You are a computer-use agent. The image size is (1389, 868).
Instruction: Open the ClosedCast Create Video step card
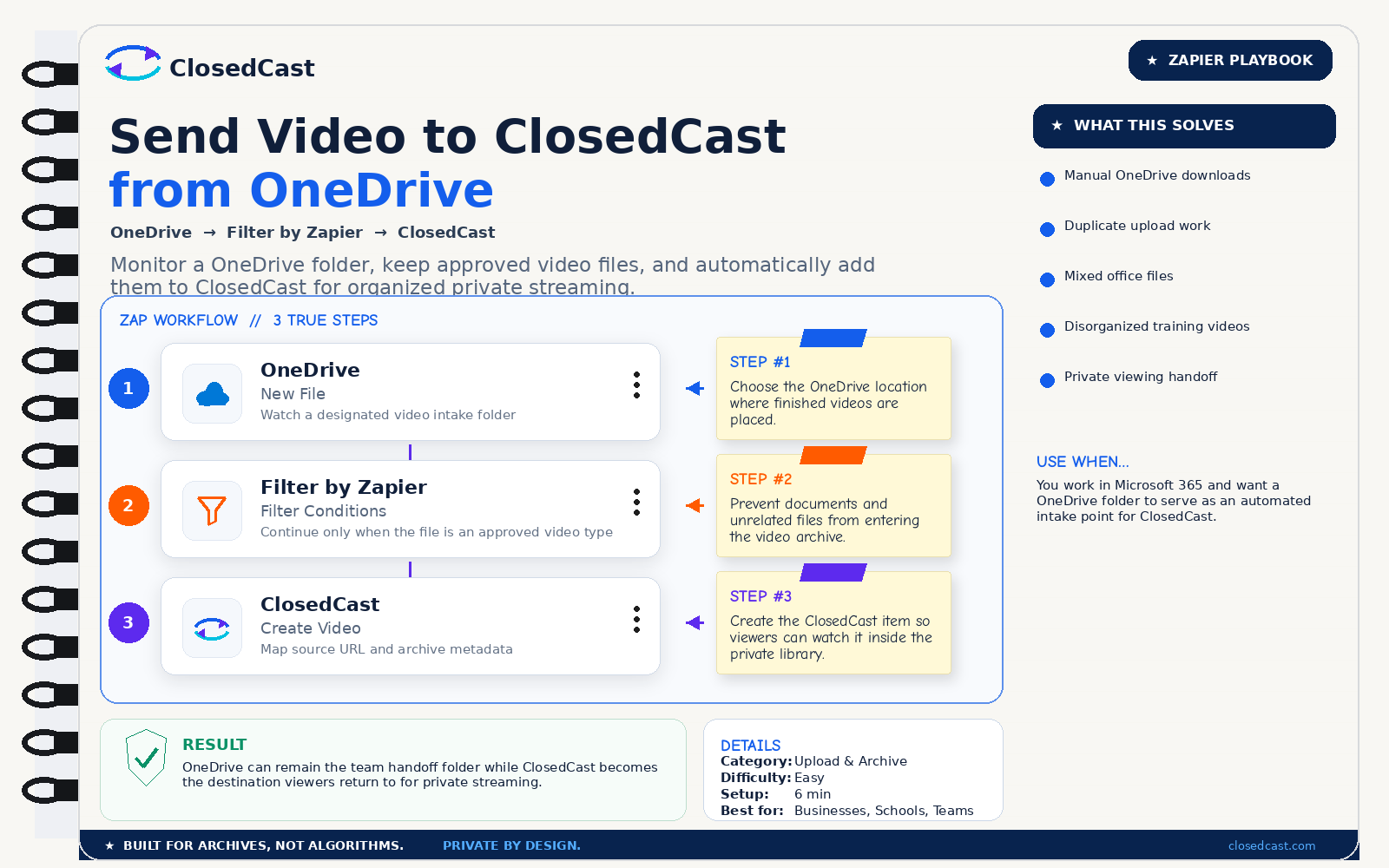[x=411, y=627]
